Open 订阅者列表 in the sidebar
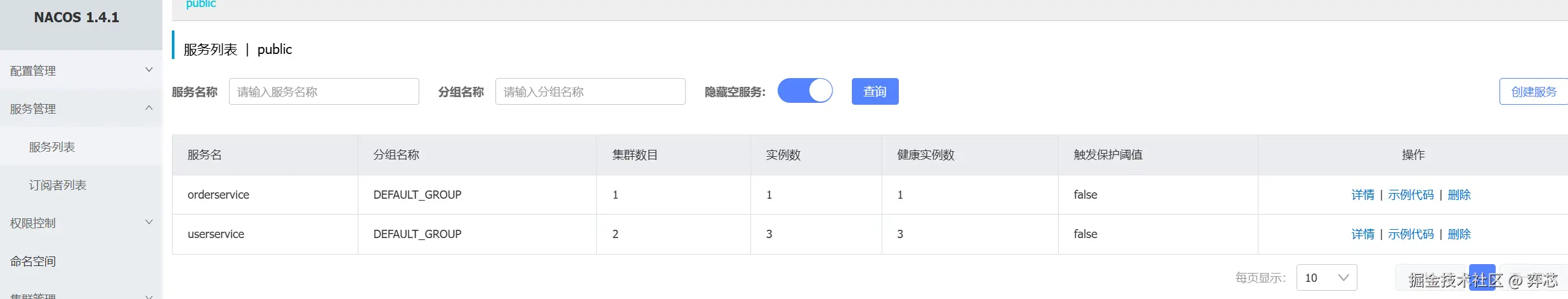This screenshot has width=1568, height=299. (x=58, y=185)
